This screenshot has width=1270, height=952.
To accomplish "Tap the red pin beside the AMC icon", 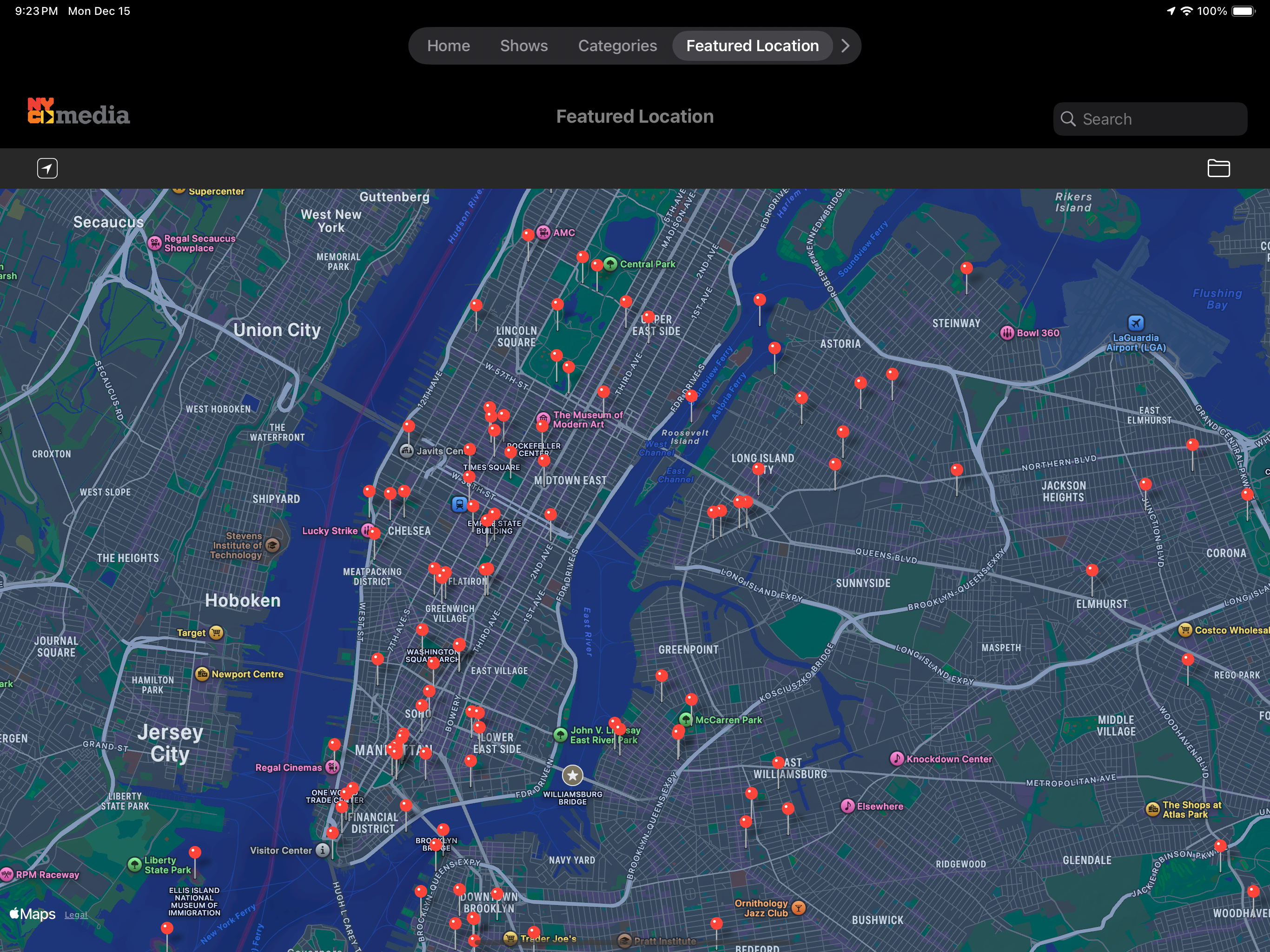I will coord(528,234).
